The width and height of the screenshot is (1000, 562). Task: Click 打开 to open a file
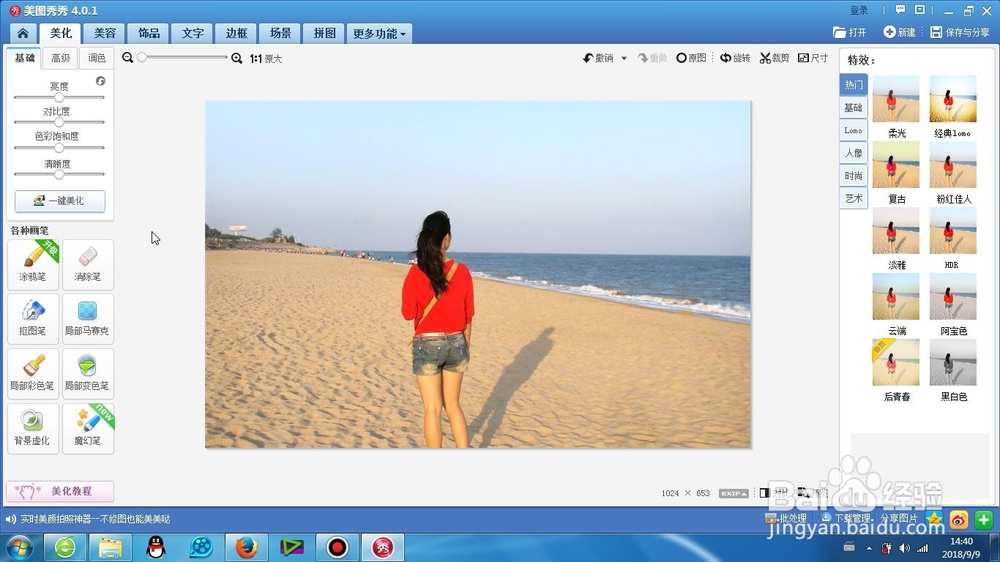click(849, 32)
